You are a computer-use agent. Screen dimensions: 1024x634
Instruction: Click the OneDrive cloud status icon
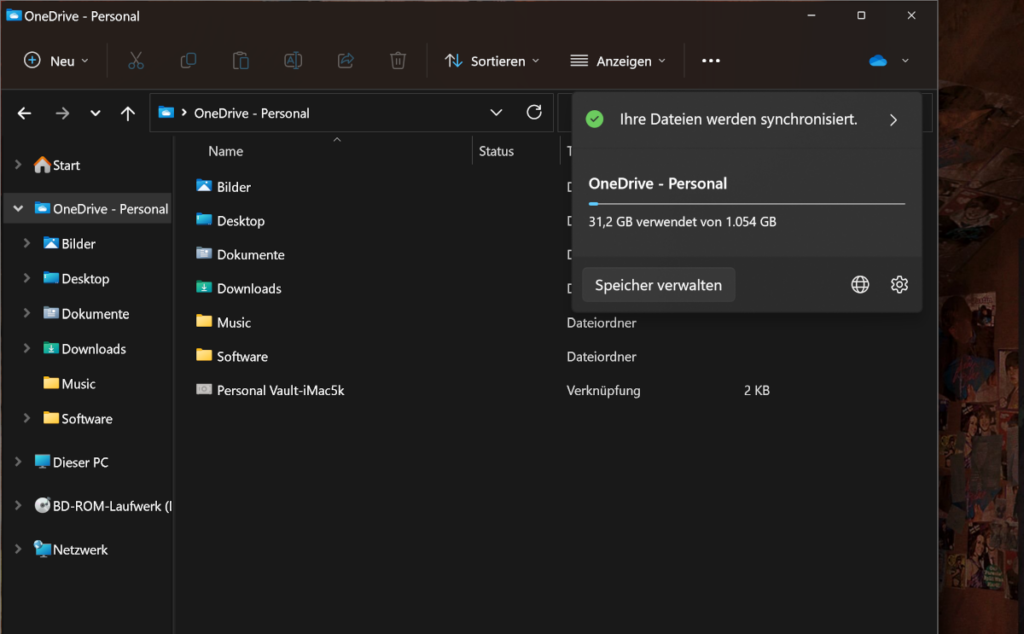pyautogui.click(x=878, y=61)
